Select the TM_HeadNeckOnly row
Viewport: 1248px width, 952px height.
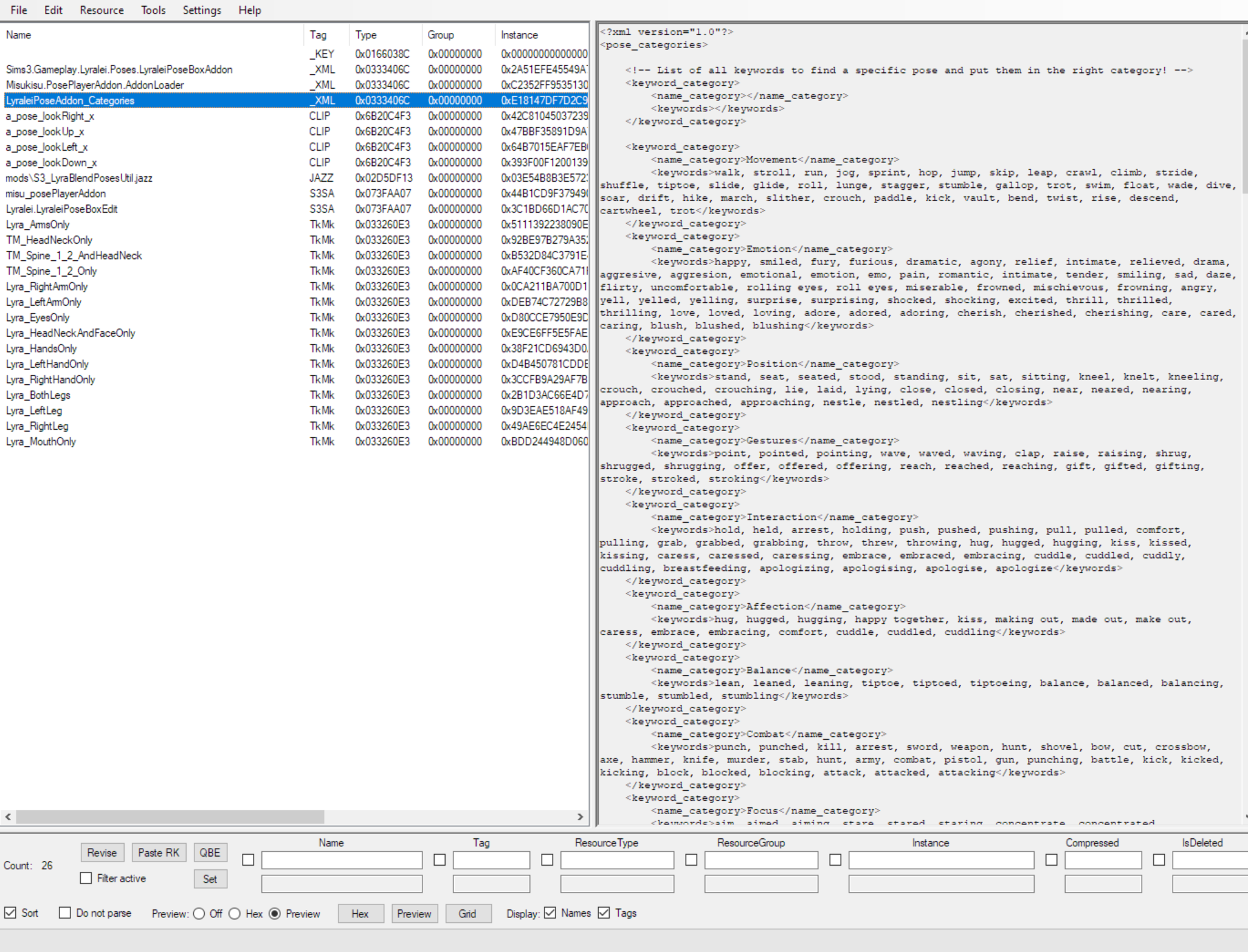tap(295, 240)
